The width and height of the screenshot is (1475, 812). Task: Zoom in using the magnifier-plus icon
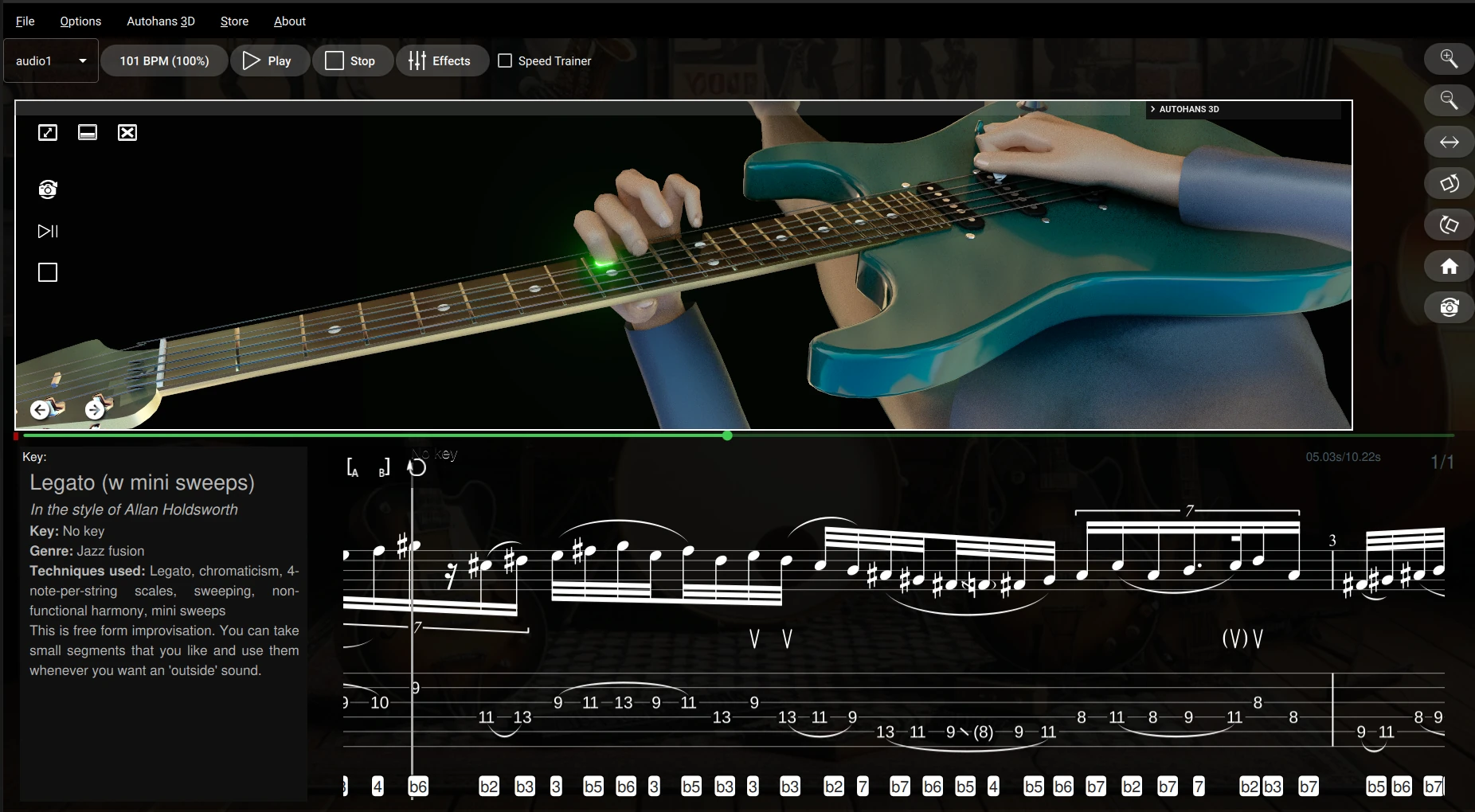coord(1450,58)
